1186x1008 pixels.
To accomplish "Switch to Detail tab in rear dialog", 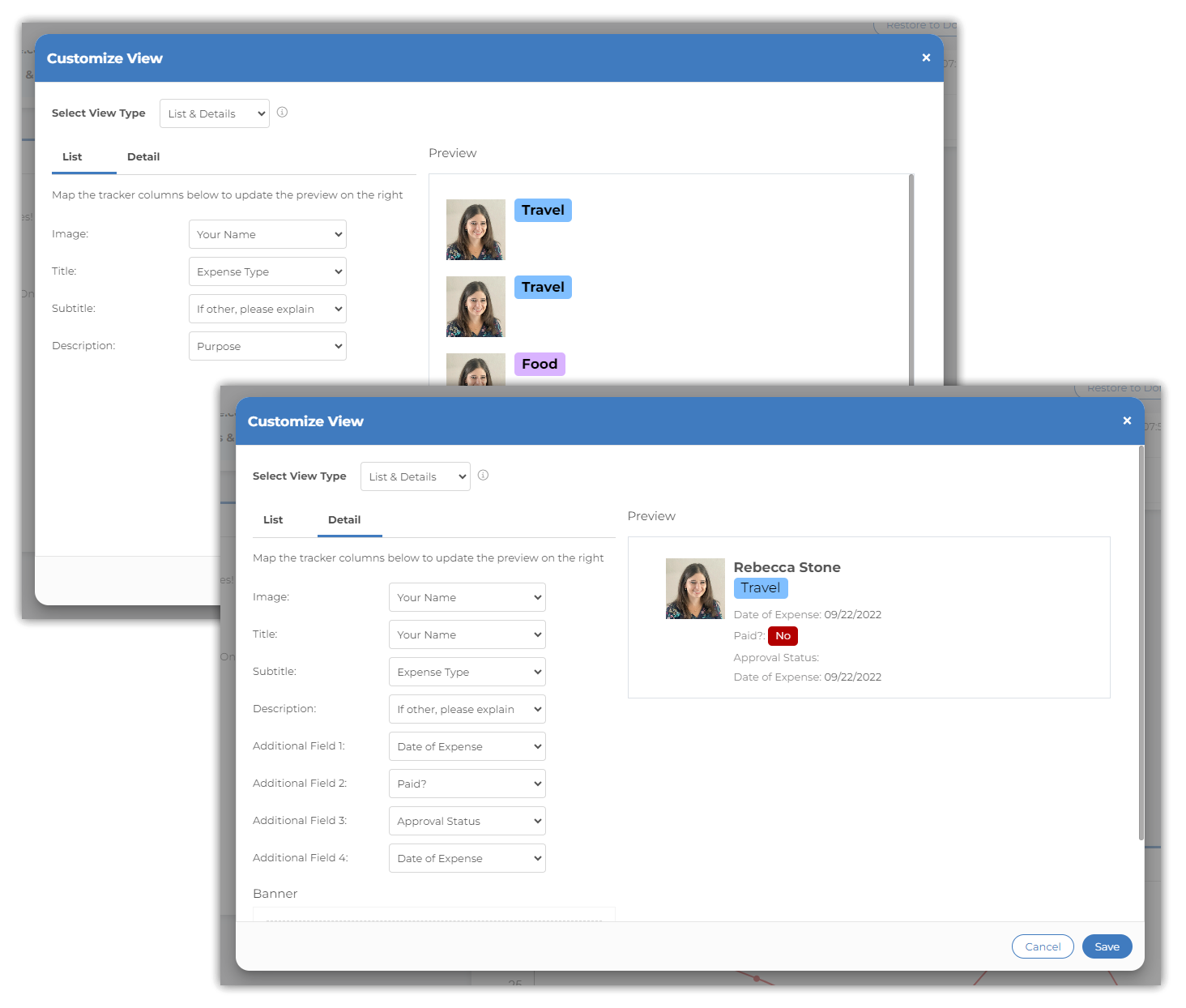I will [143, 156].
